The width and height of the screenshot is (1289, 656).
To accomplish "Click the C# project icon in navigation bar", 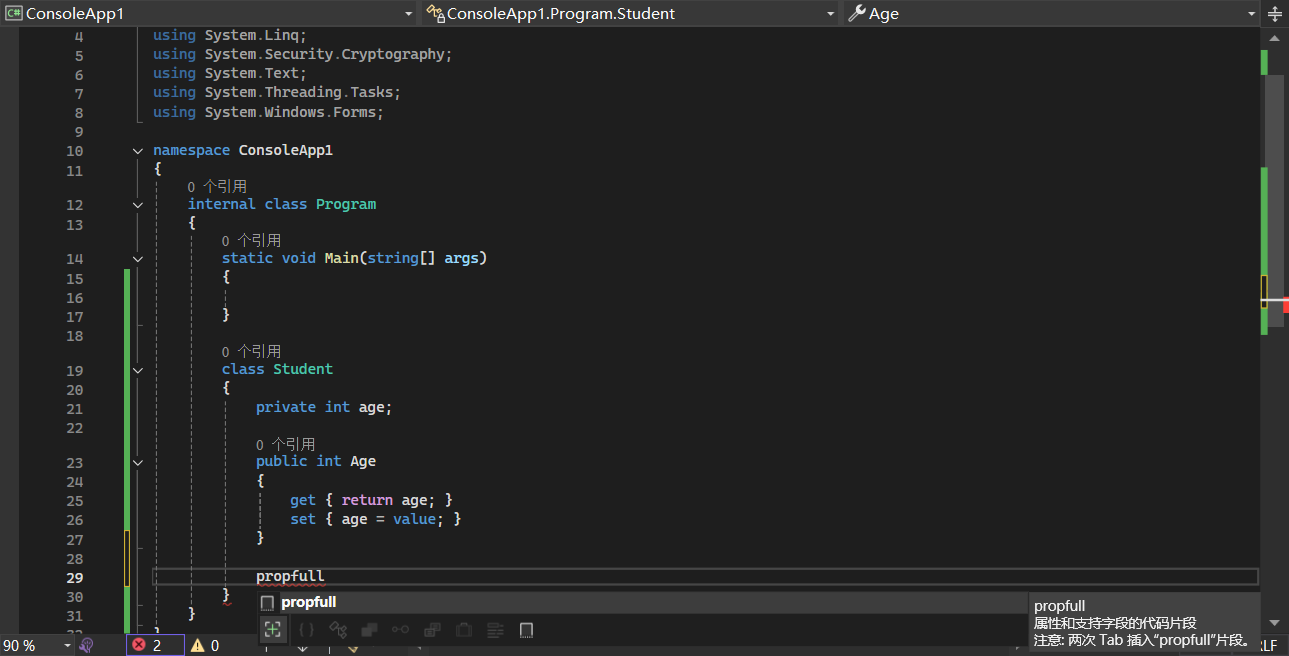I will point(13,13).
